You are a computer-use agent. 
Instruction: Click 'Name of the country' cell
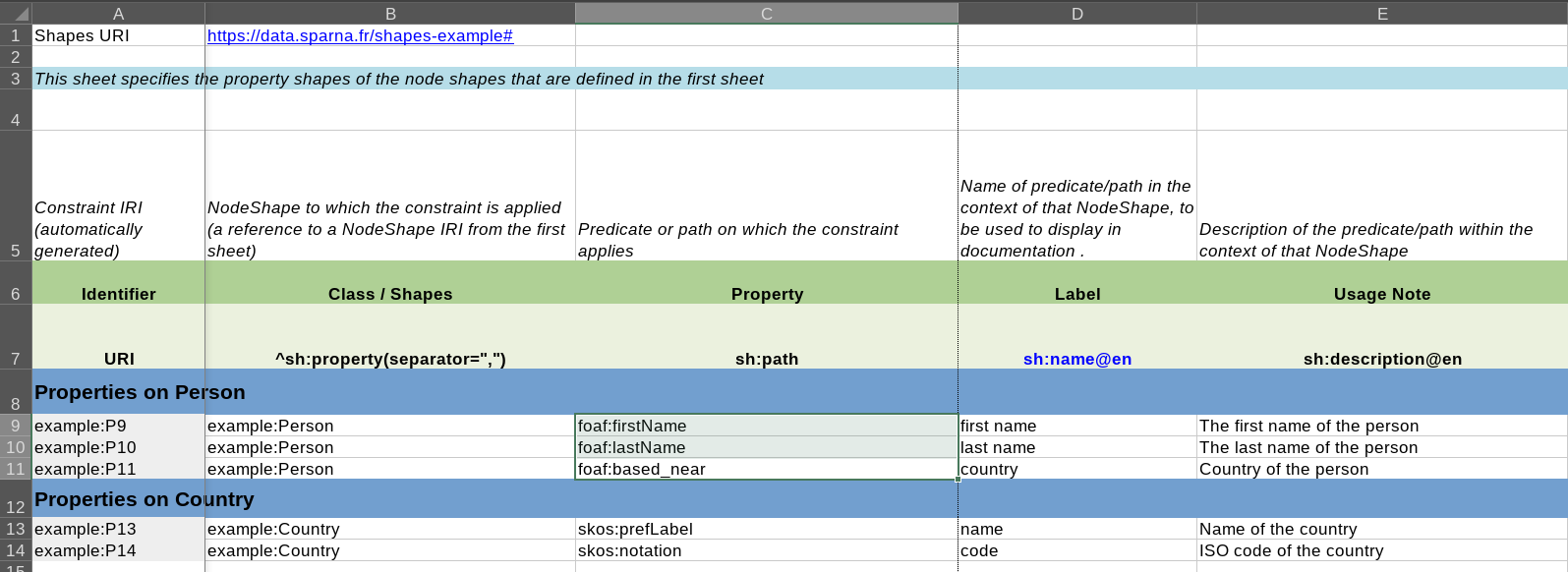[x=1382, y=529]
